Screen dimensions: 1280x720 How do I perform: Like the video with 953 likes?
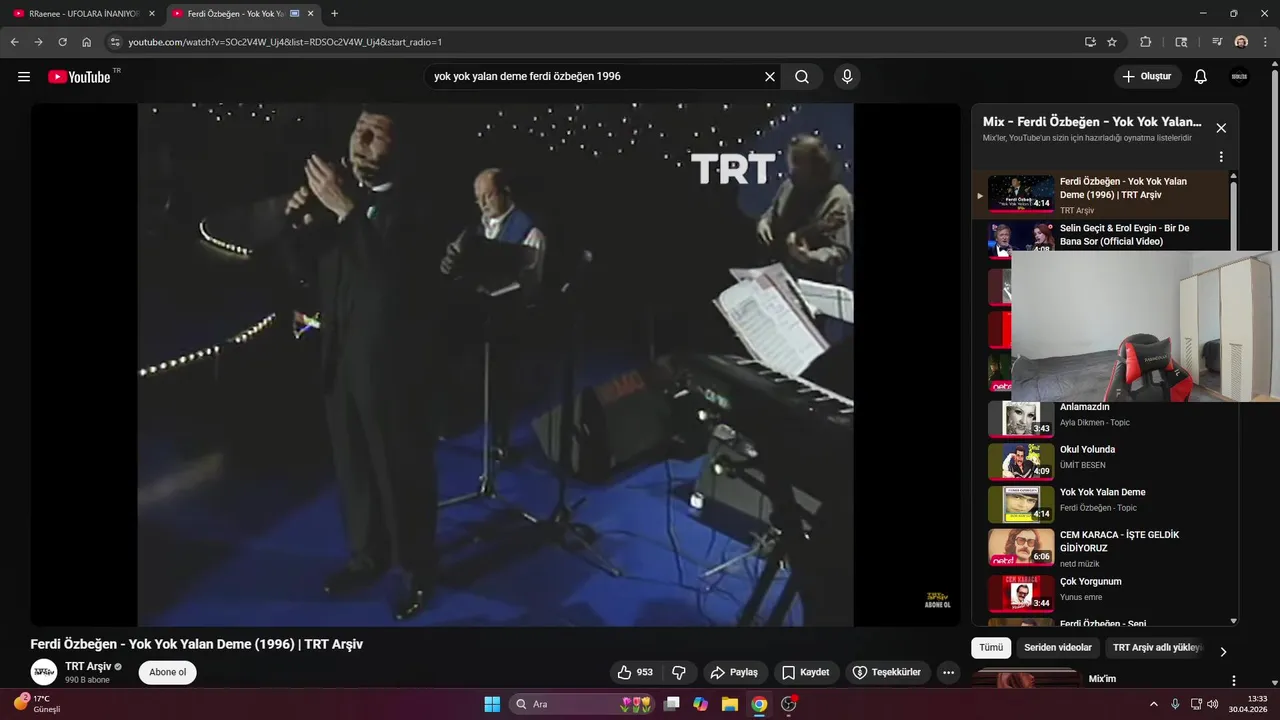[635, 672]
